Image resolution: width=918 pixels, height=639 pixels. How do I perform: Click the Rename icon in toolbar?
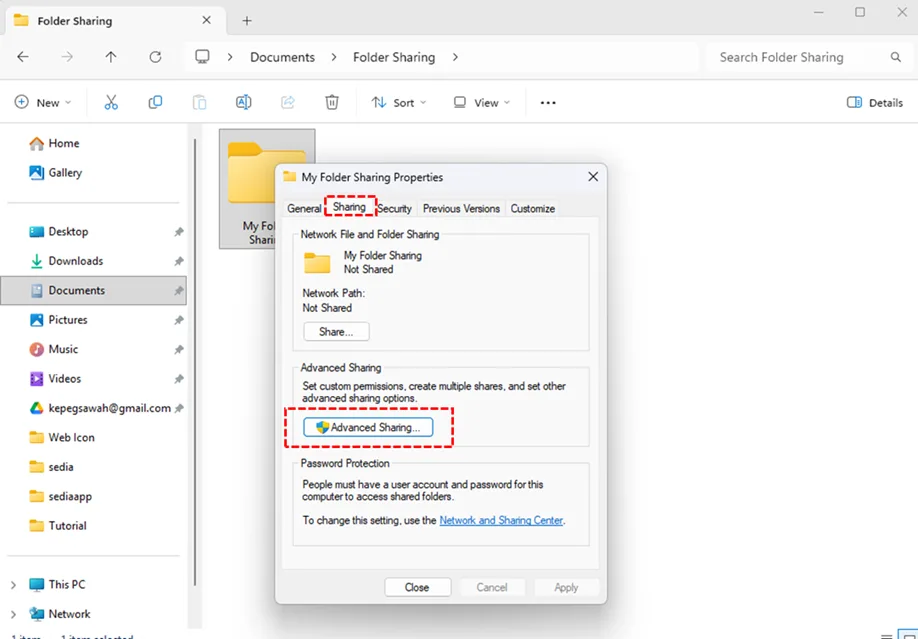point(243,102)
